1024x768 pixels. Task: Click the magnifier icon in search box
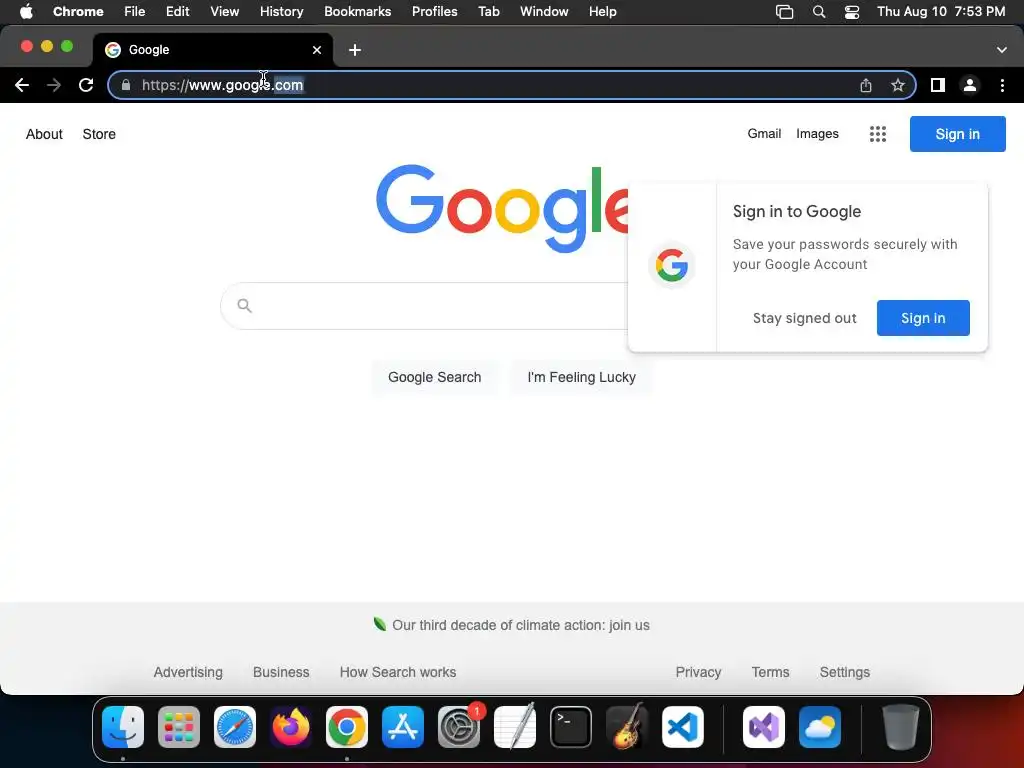[x=244, y=305]
